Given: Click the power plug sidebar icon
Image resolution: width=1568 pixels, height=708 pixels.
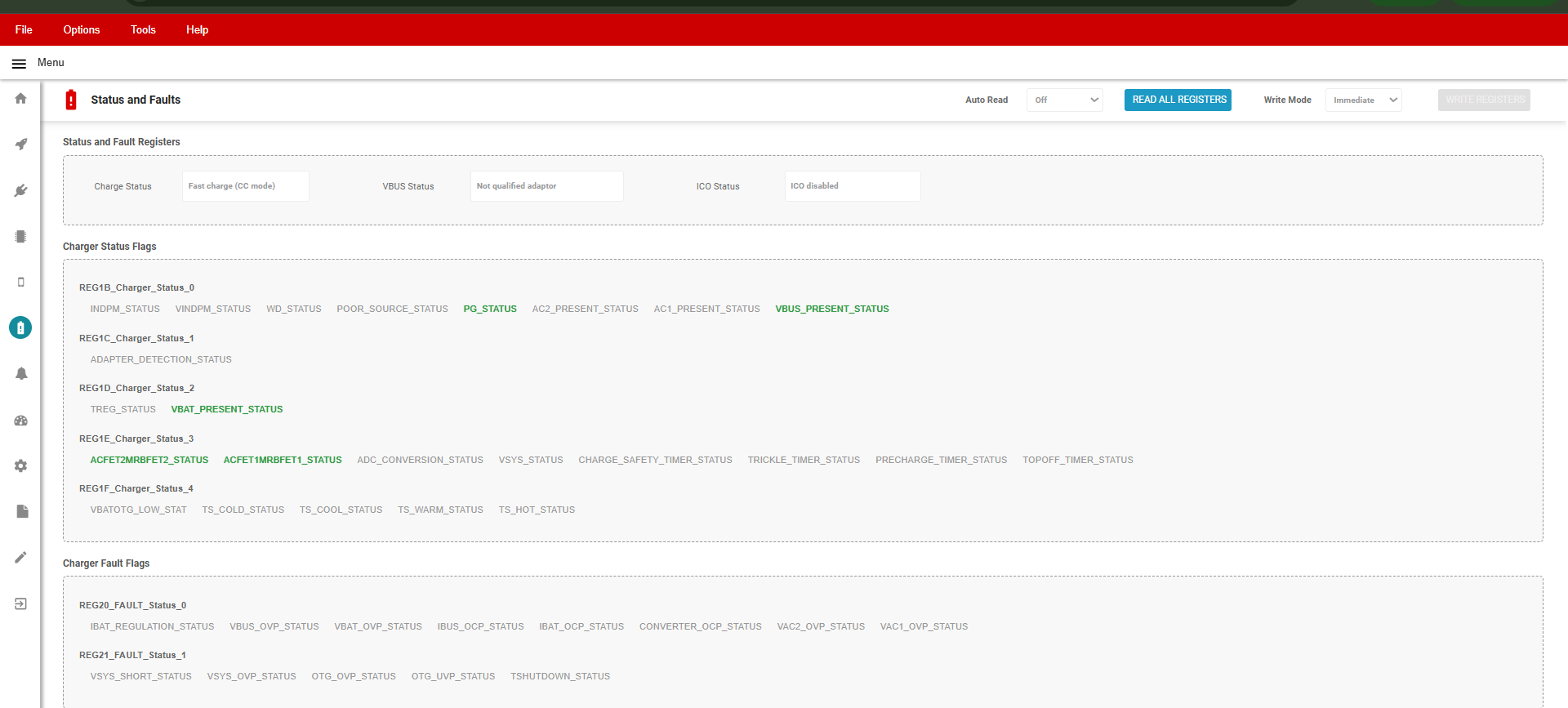Looking at the screenshot, I should point(21,190).
